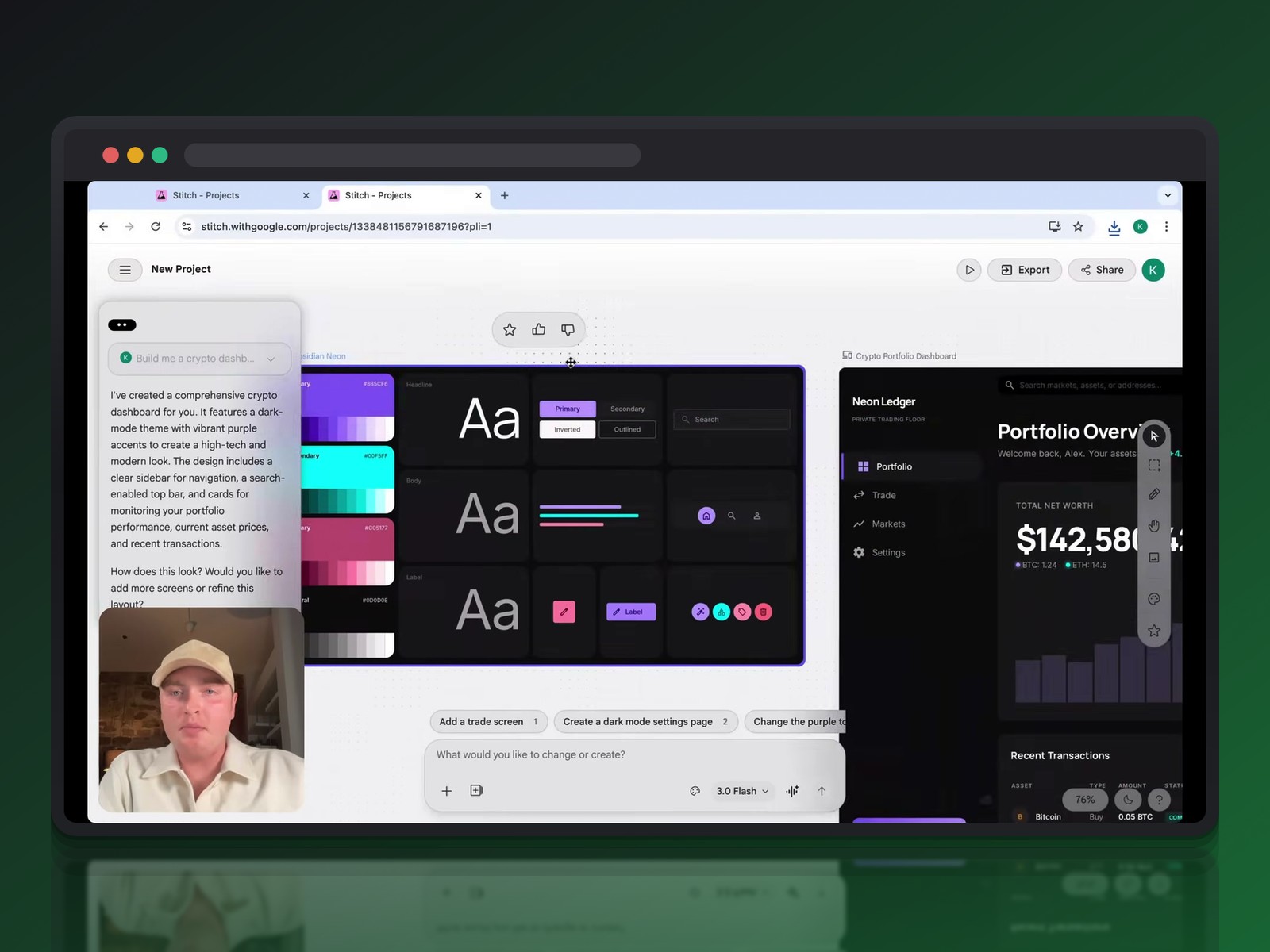
Task: Click the Search field in design system
Action: point(732,419)
